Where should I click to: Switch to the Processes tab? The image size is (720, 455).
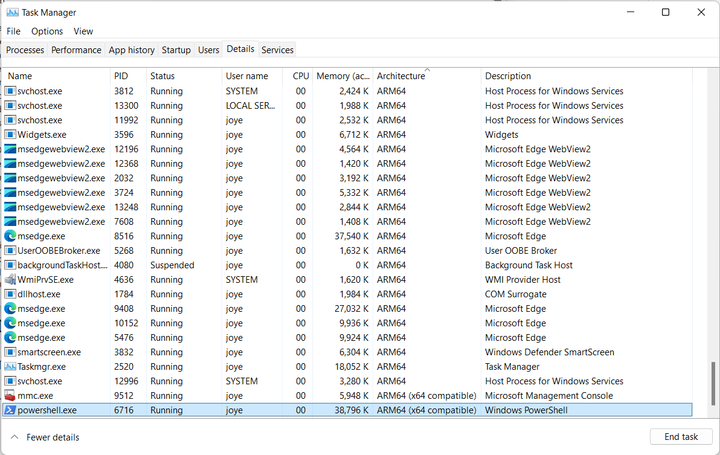click(25, 50)
